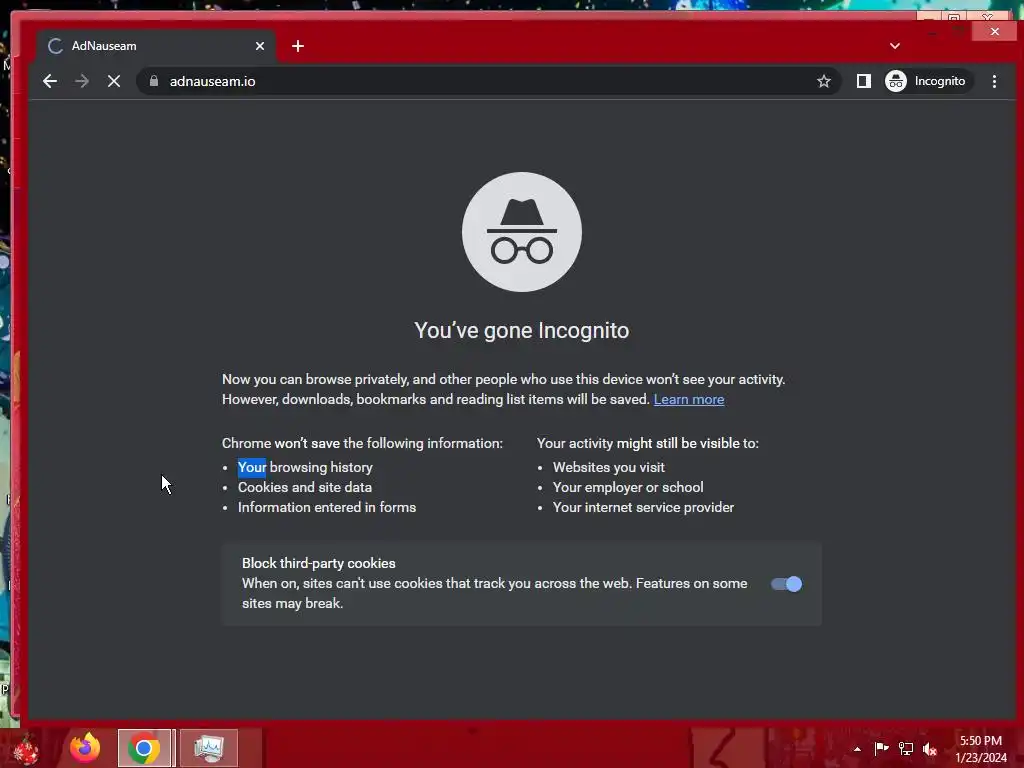Screen dimensions: 1024x768
Task: View site information via the lock icon
Action: [154, 81]
